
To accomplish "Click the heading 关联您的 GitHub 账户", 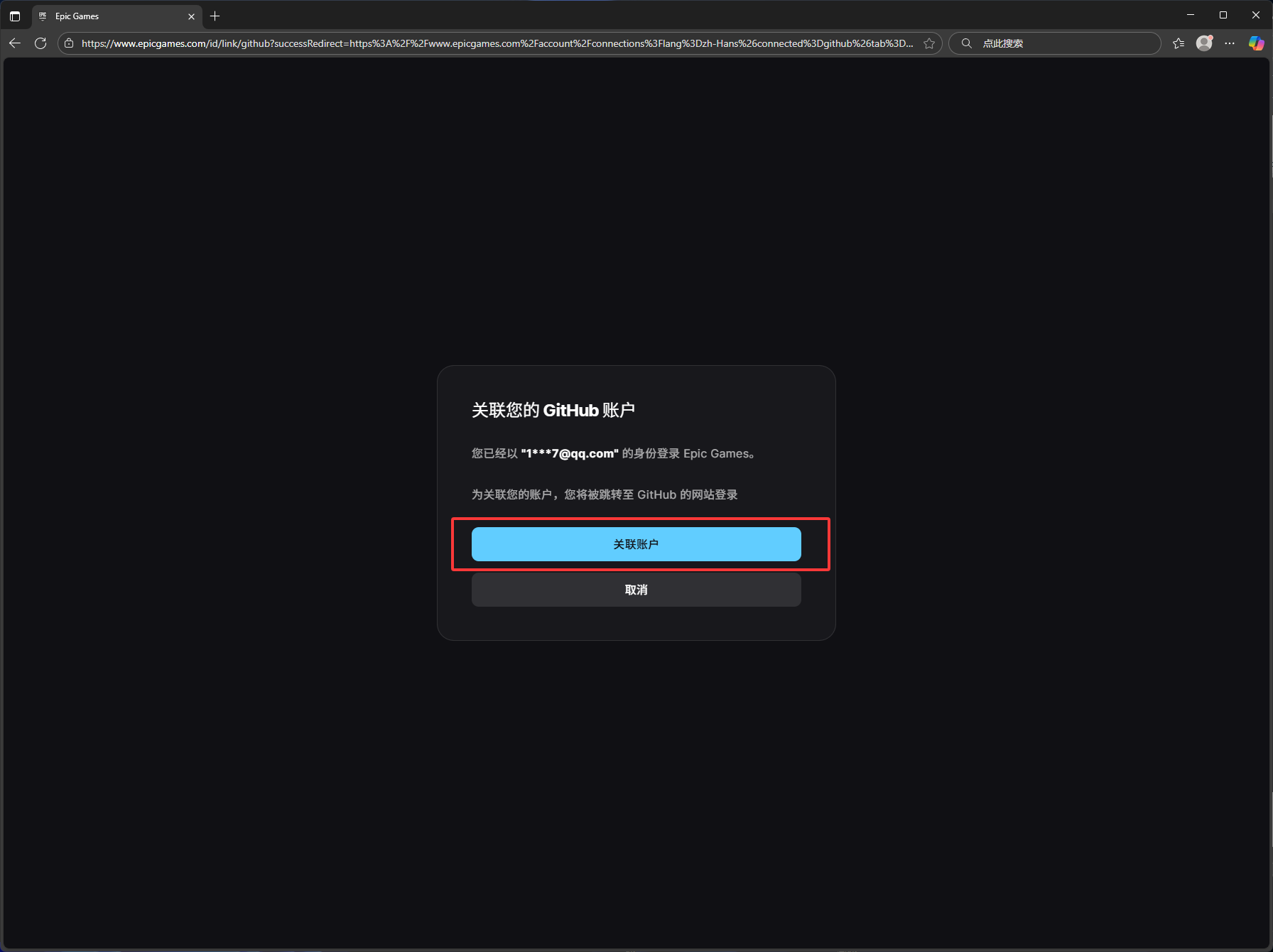I will tap(553, 410).
